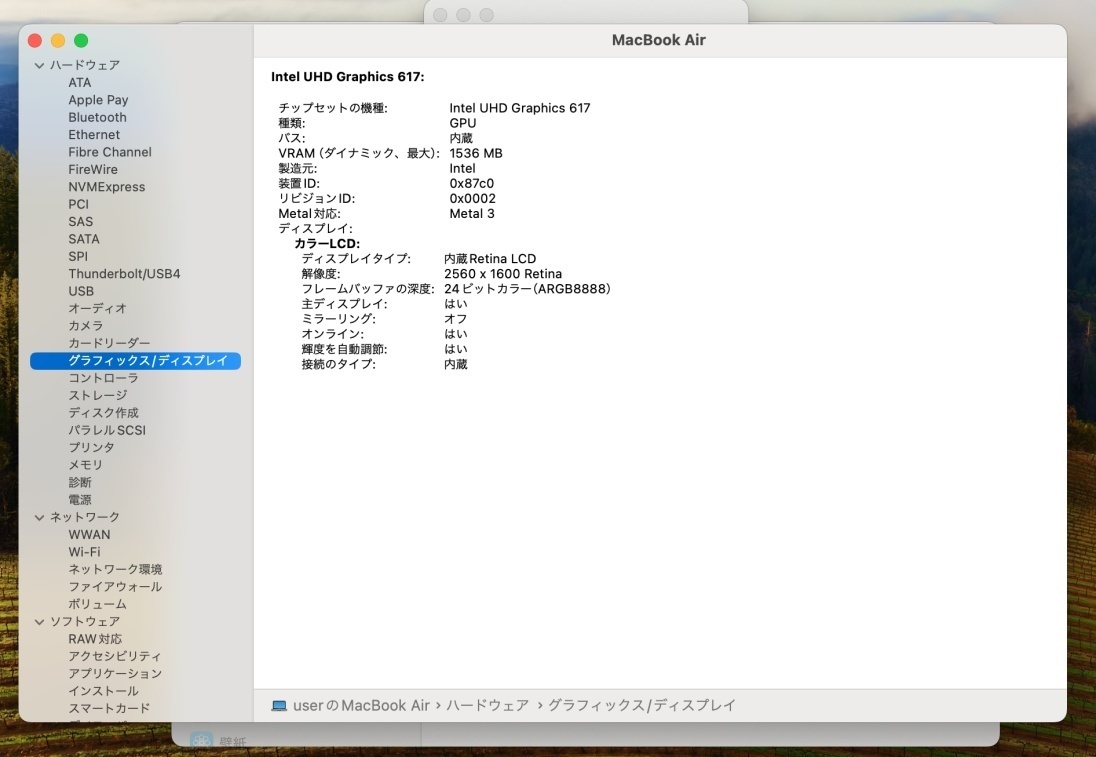1096x757 pixels.
Task: Collapse the ソフトウェア section chevron
Action: pos(39,621)
